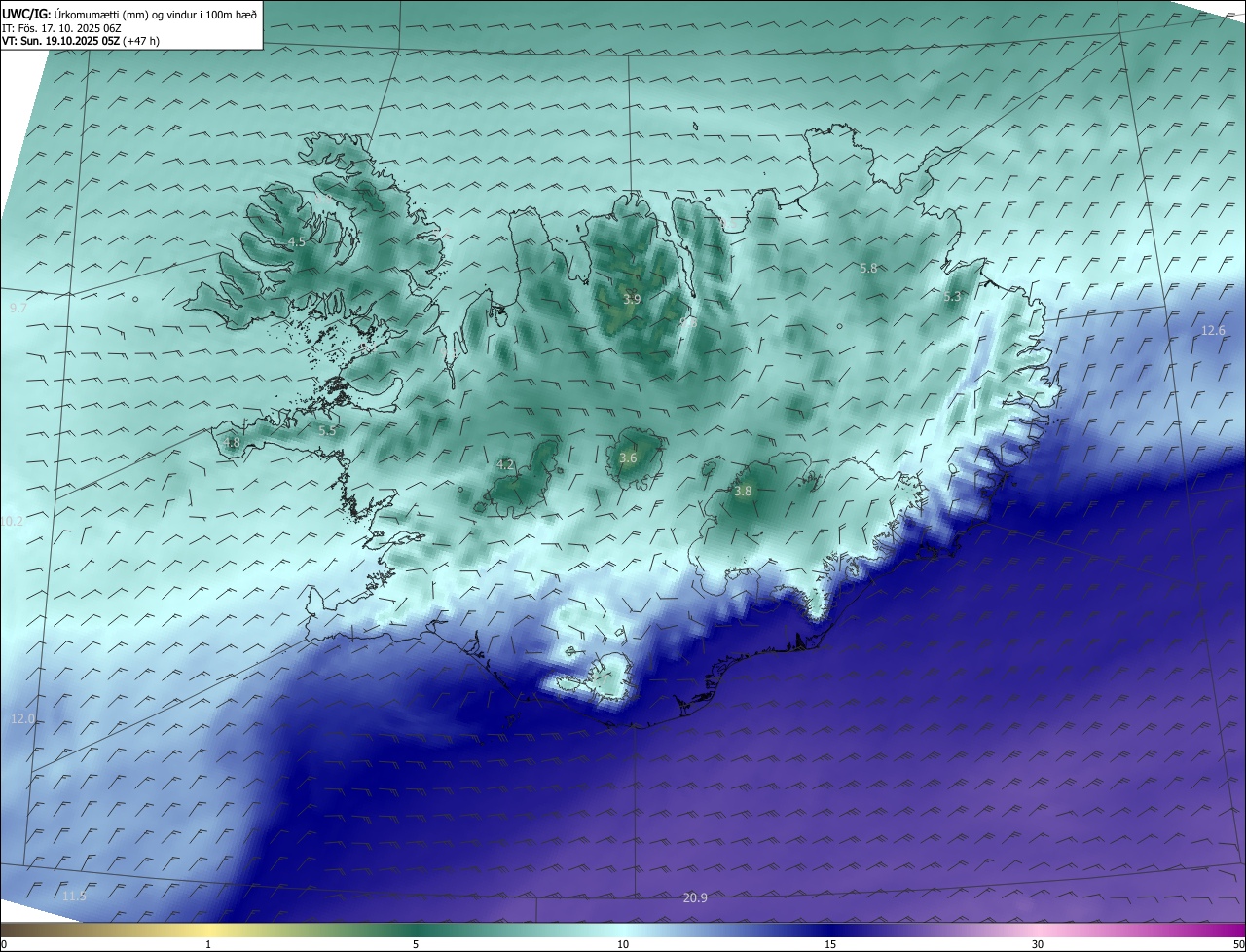The height and width of the screenshot is (952, 1246).
Task: Click the 12.0 value over the southwest sea
Action: (x=22, y=718)
